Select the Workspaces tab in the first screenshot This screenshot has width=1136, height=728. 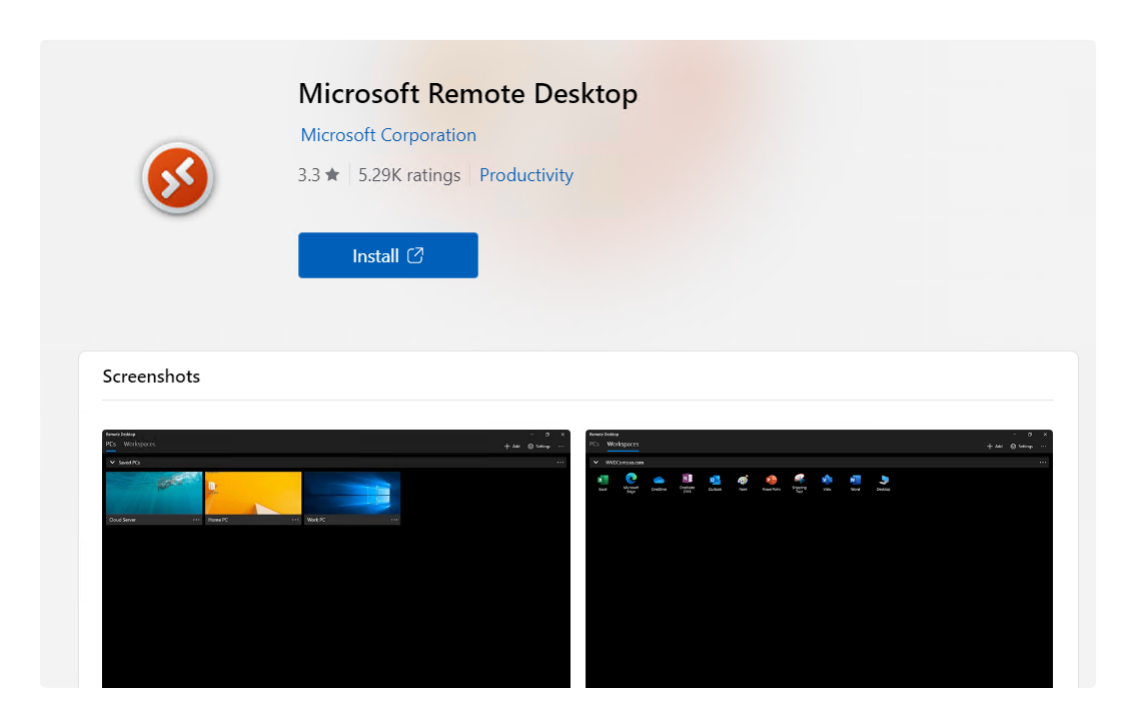pyautogui.click(x=139, y=444)
